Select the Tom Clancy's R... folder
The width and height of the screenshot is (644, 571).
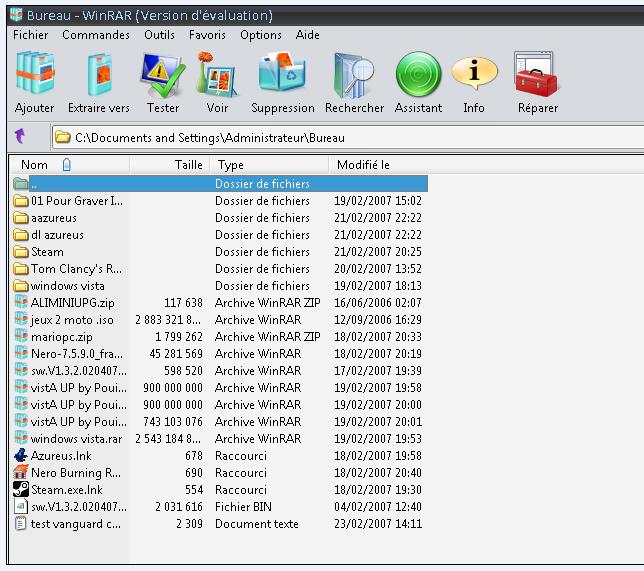pyautogui.click(x=76, y=269)
